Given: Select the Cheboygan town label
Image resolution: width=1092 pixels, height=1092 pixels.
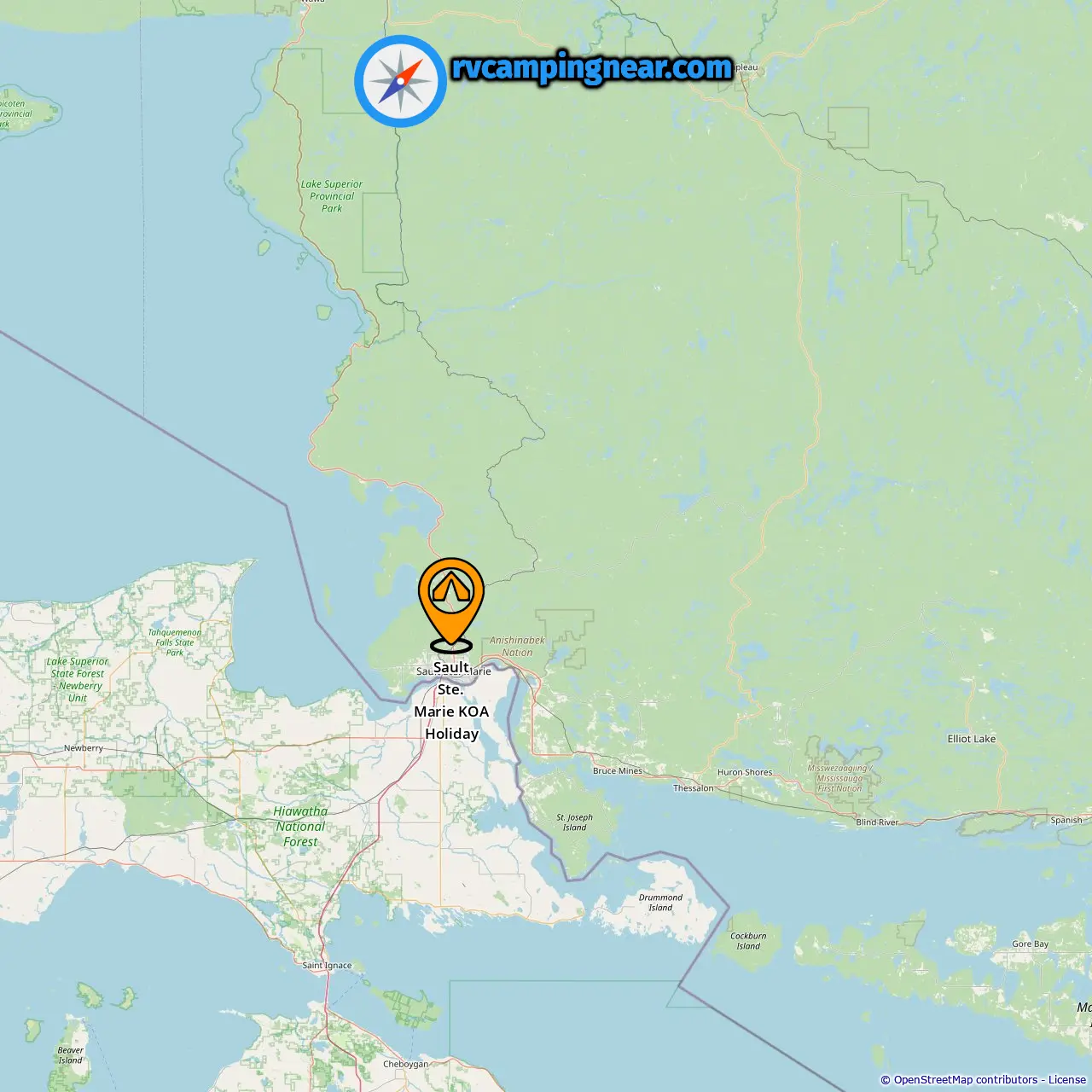Looking at the screenshot, I should click(405, 1064).
